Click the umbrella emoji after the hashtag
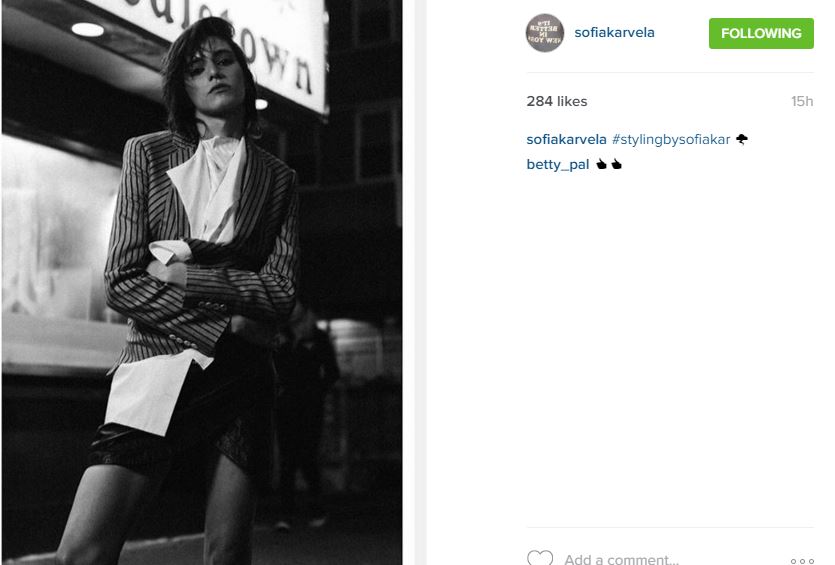Screen dimensions: 835x565 pos(742,139)
